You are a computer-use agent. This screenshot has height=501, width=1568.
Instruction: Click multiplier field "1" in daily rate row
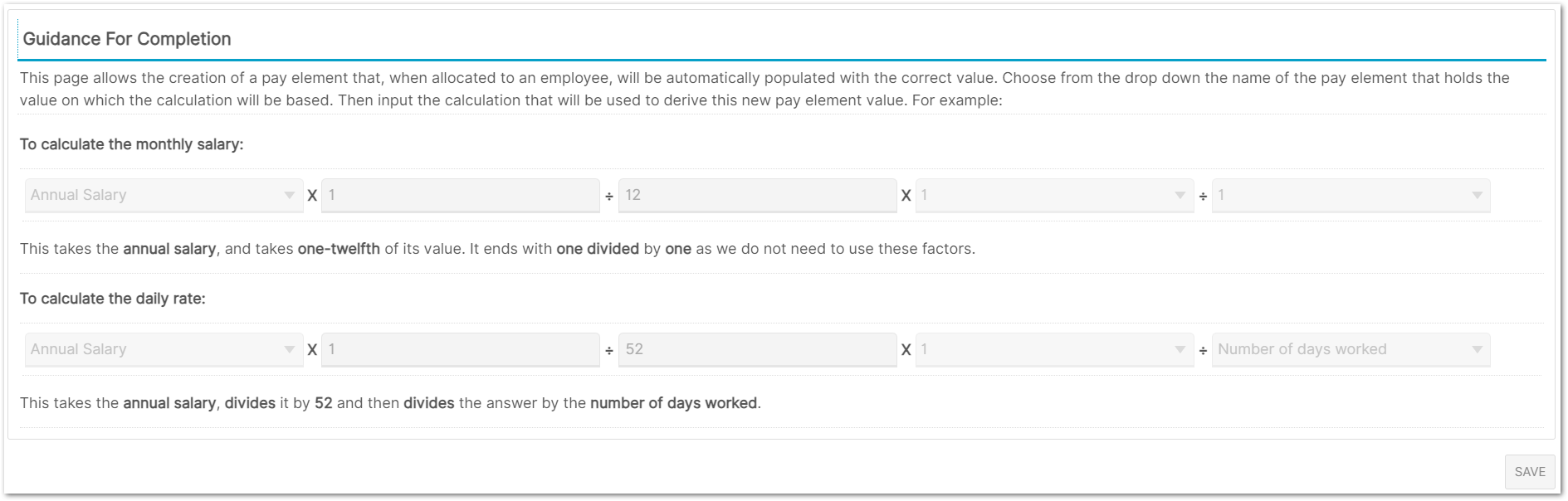[x=460, y=350]
